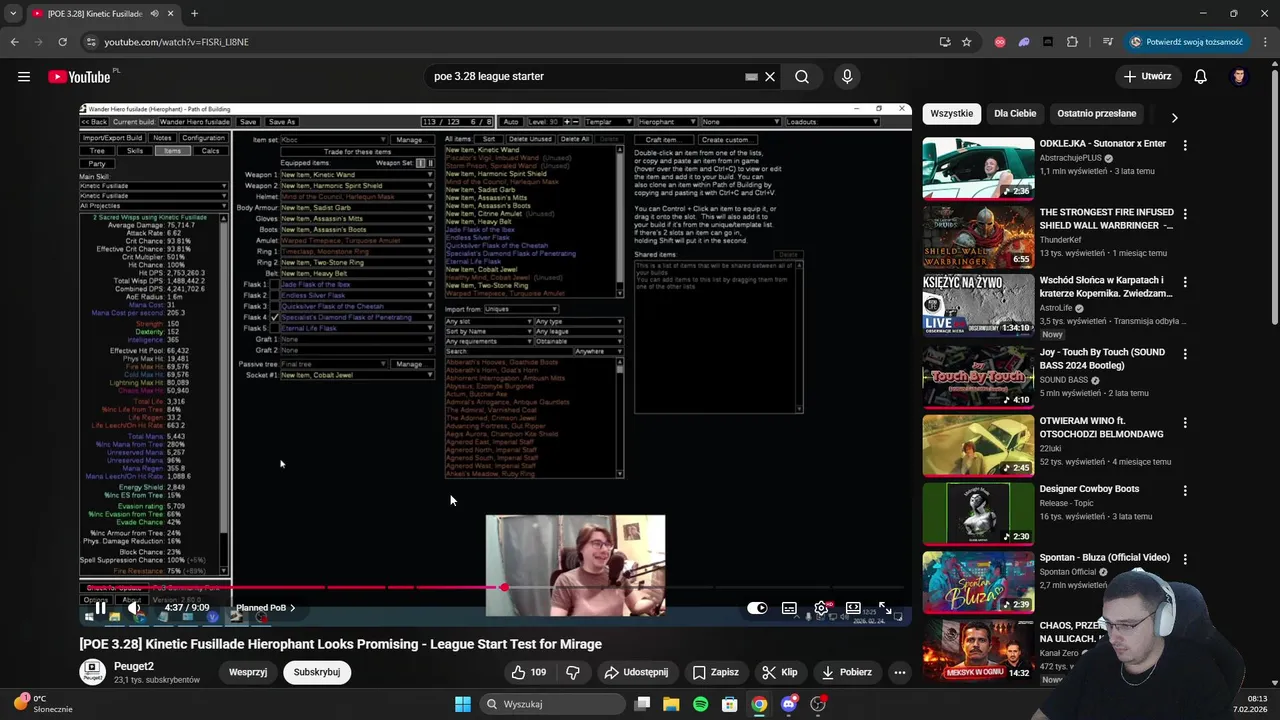Save video with the Zapisz button
The height and width of the screenshot is (720, 1280).
(x=716, y=672)
